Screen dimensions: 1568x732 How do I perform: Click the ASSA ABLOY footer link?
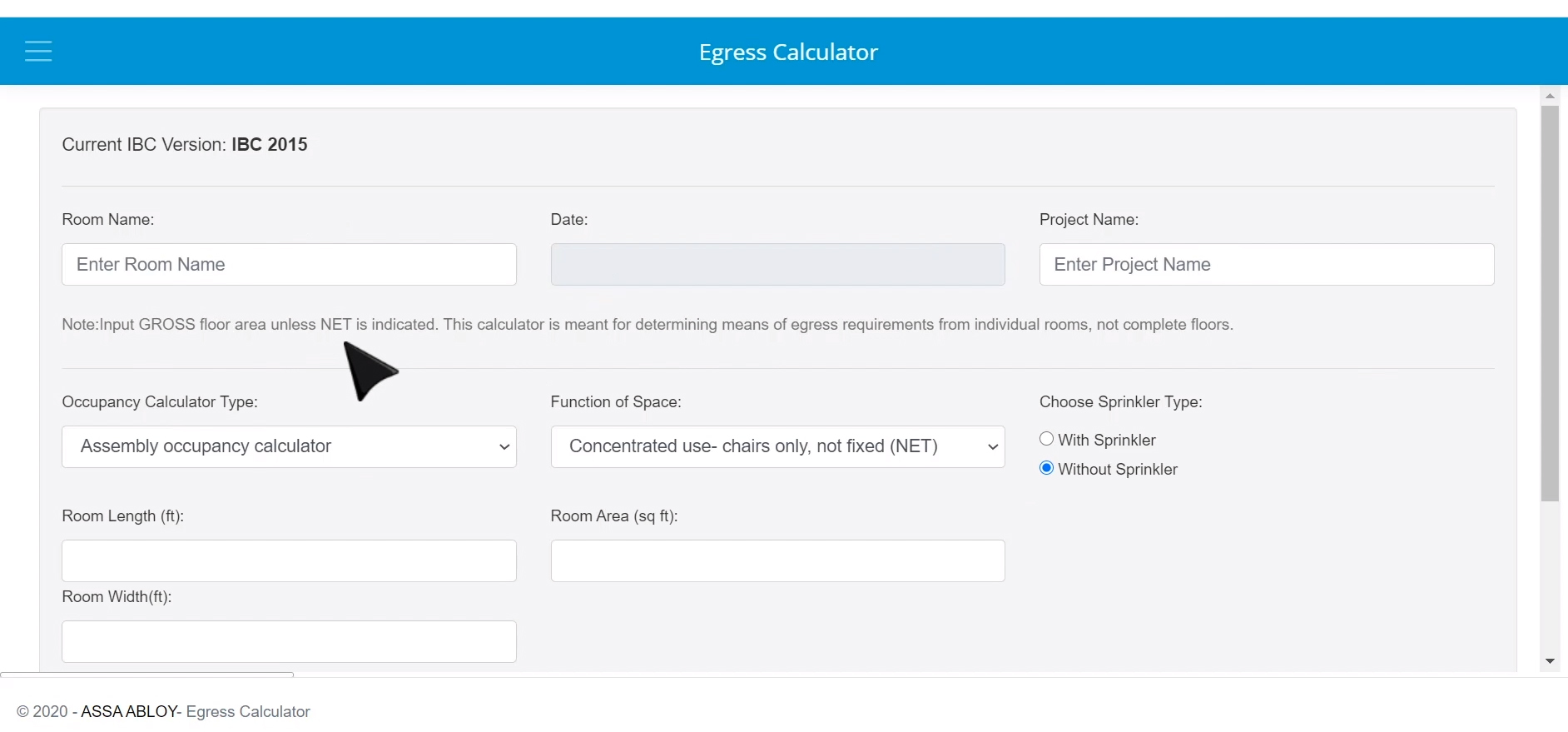point(129,711)
